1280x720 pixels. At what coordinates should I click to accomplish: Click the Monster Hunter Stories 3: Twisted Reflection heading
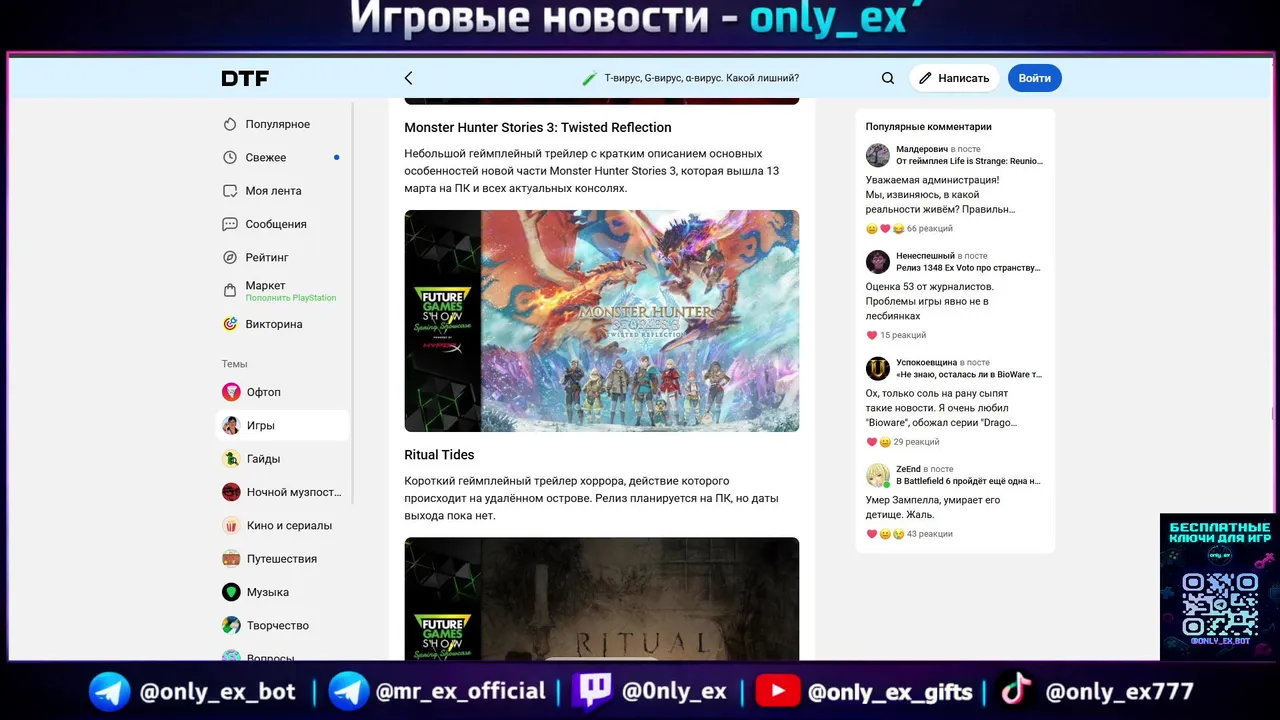(538, 127)
